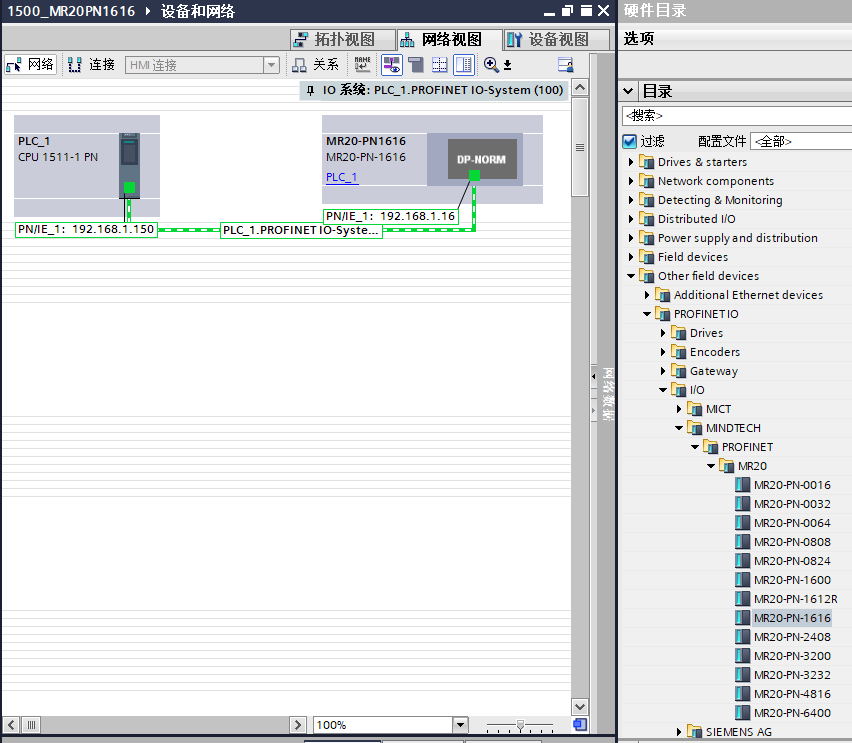Toggle the show address labels icon
The height and width of the screenshot is (743, 852).
tap(391, 65)
